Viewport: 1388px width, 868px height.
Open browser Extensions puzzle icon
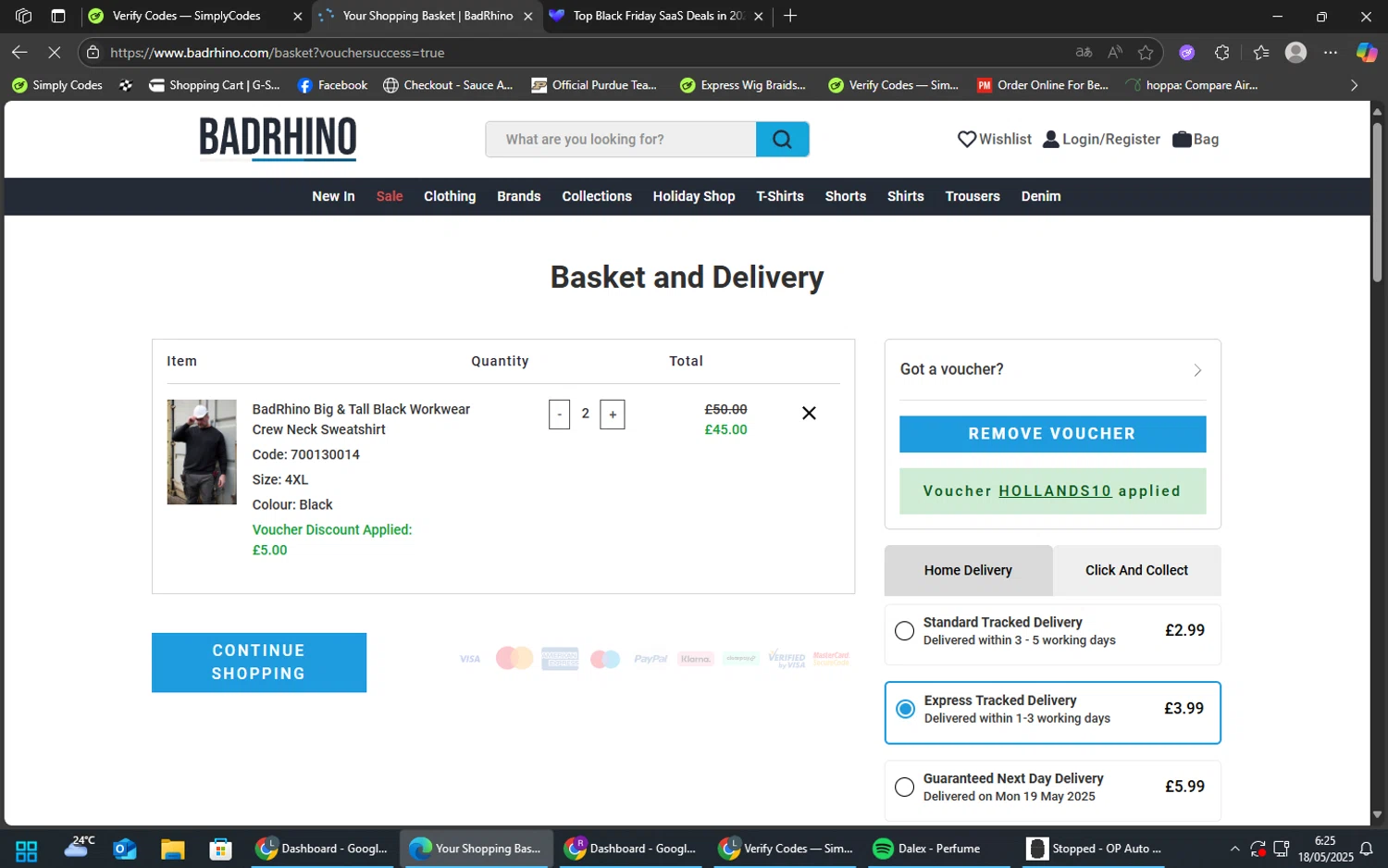click(1222, 53)
